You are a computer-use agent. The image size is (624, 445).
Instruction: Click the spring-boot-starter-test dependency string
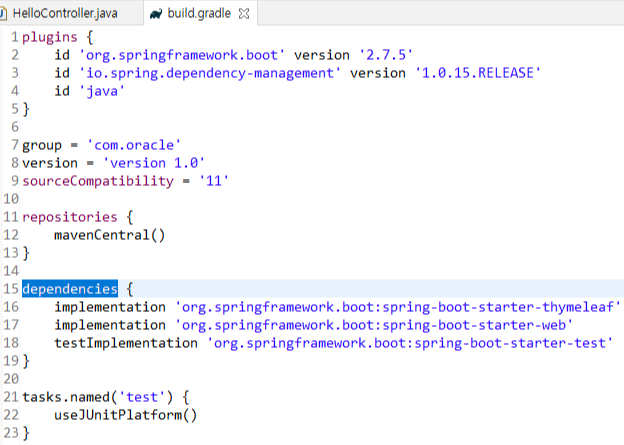[x=410, y=343]
